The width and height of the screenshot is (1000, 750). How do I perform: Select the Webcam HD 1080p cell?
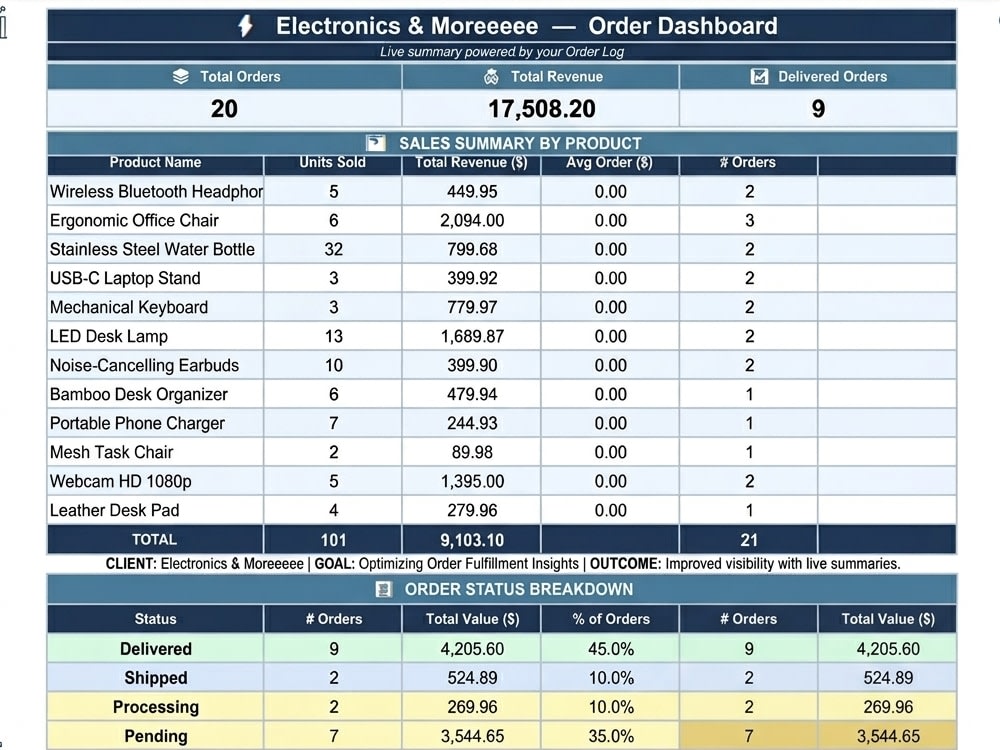(155, 482)
